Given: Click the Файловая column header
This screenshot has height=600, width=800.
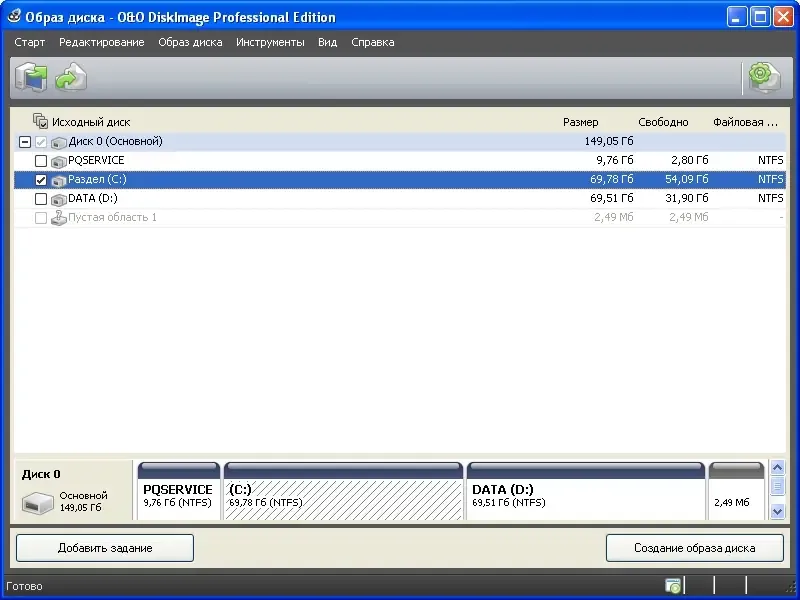Looking at the screenshot, I should point(745,122).
